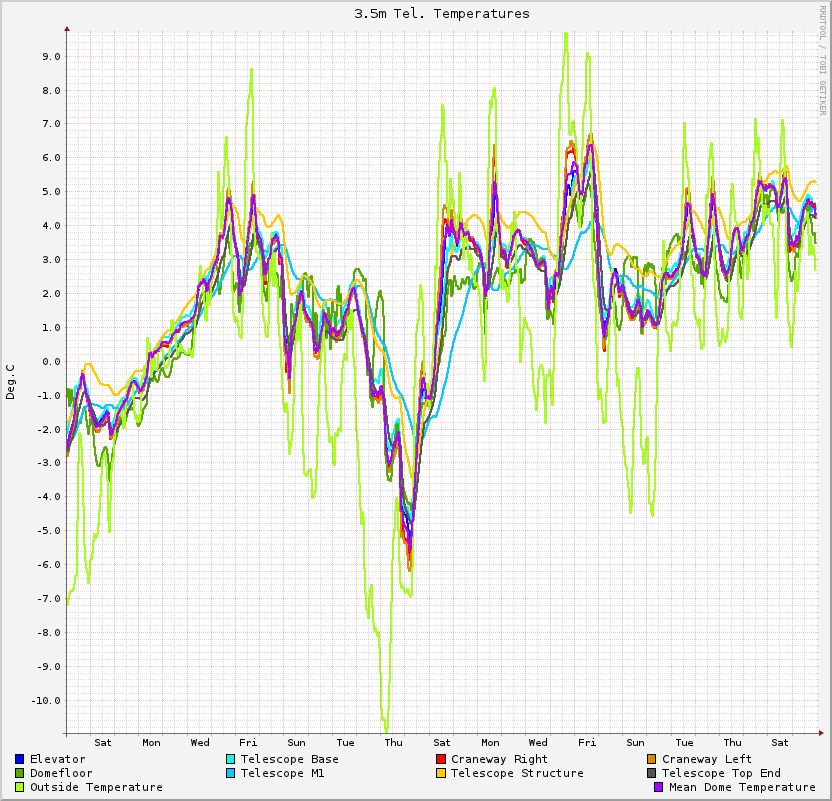The image size is (832, 801).
Task: Click the red Craneway Right legend swatch
Action: 441,759
